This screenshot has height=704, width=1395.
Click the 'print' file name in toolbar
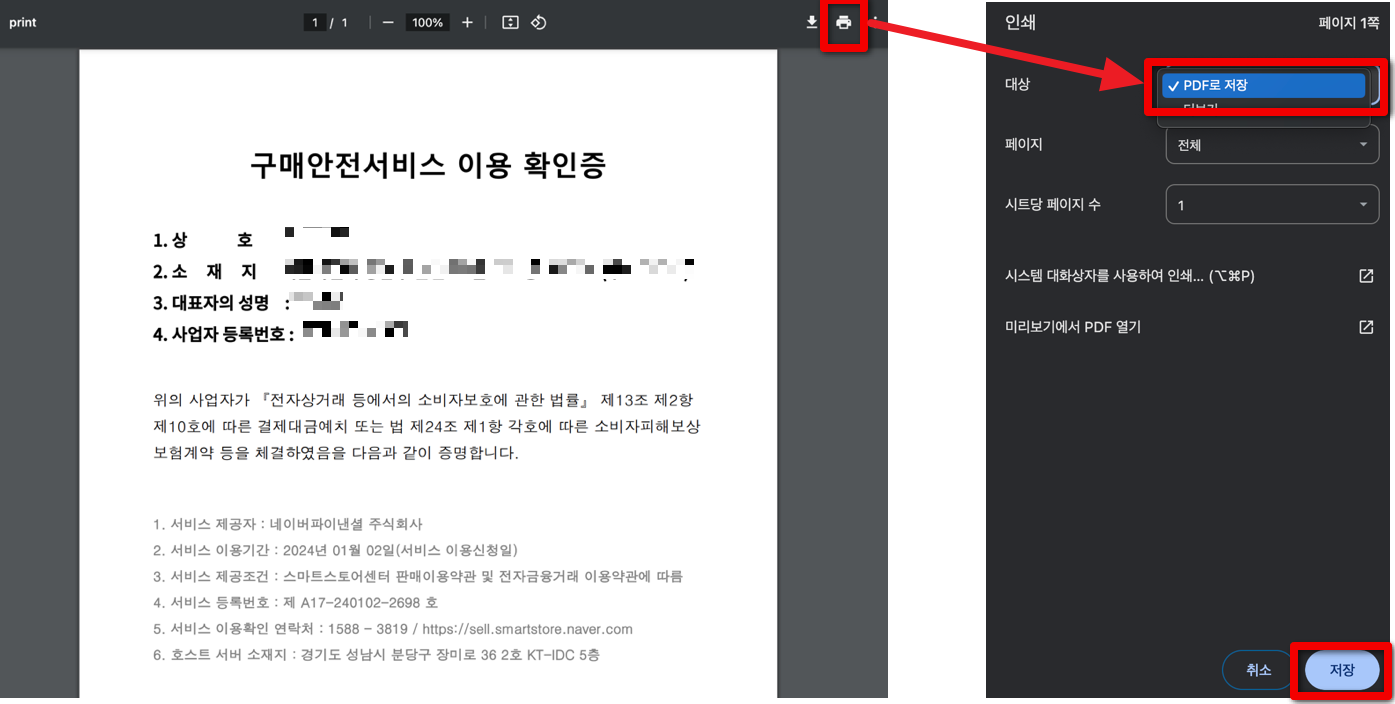click(x=23, y=22)
